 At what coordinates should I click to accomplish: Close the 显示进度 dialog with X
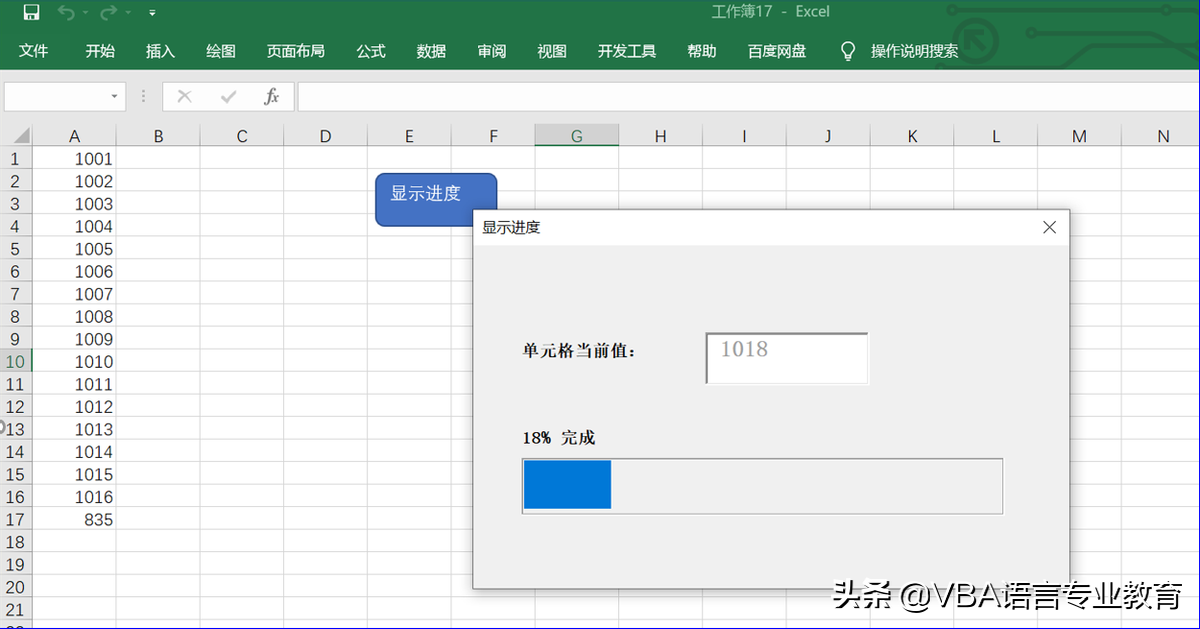coord(1049,227)
